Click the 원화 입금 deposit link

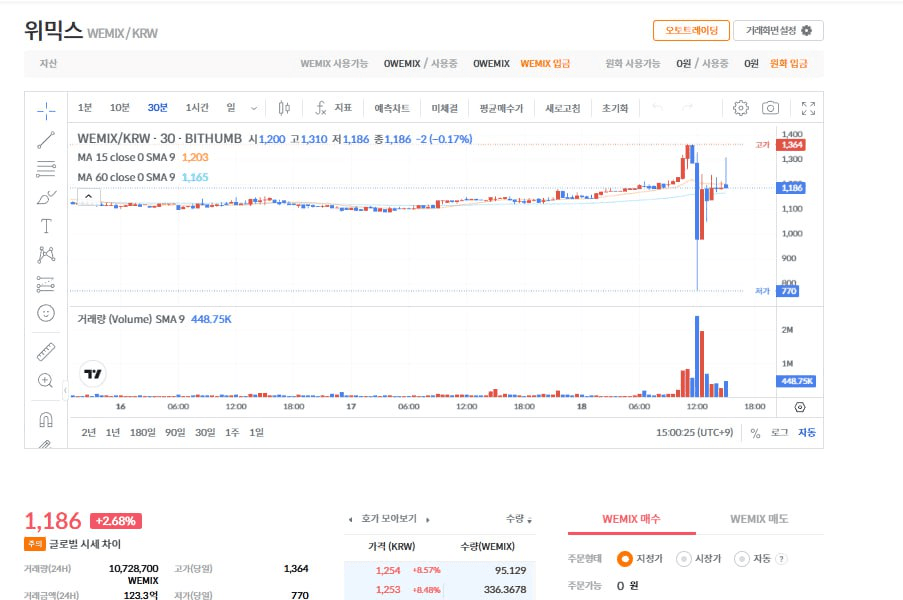point(788,63)
